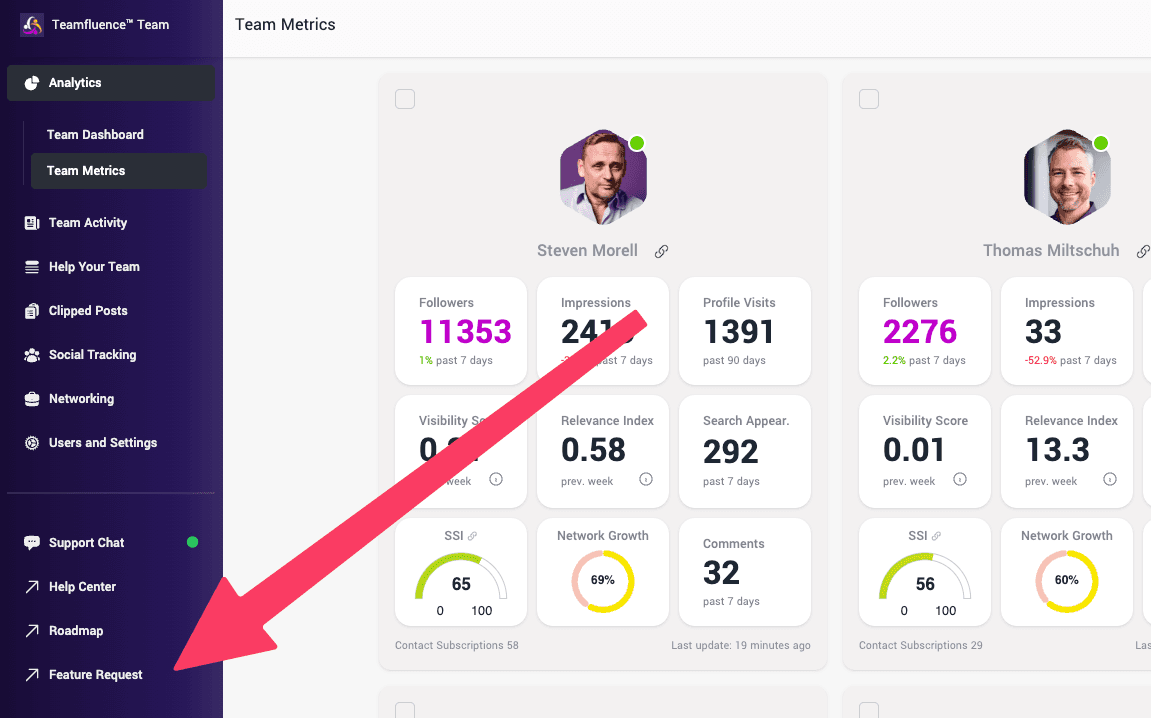This screenshot has width=1151, height=718.
Task: Open Social Tracking page
Action: pos(111,355)
